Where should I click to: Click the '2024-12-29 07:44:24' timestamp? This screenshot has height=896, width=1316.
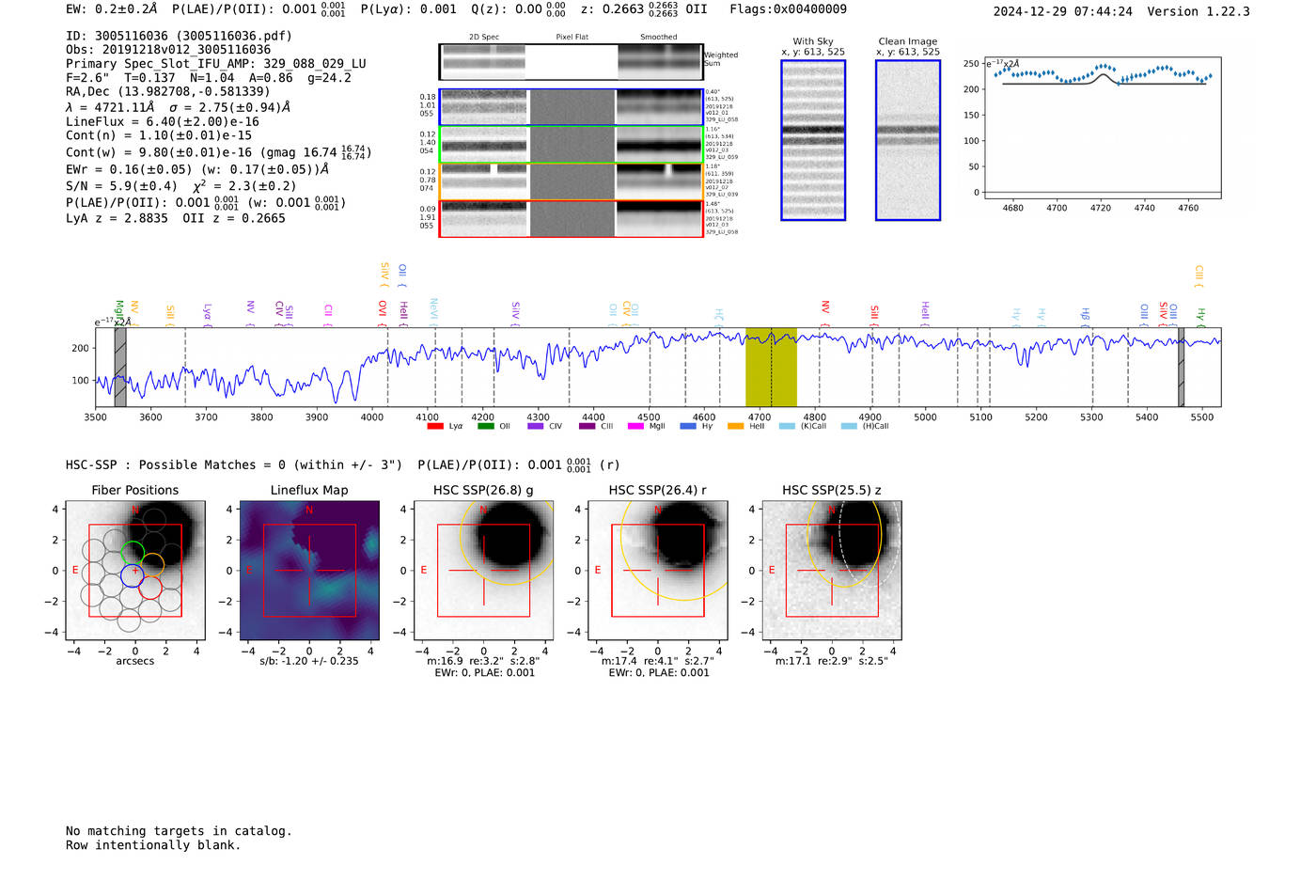[1063, 11]
